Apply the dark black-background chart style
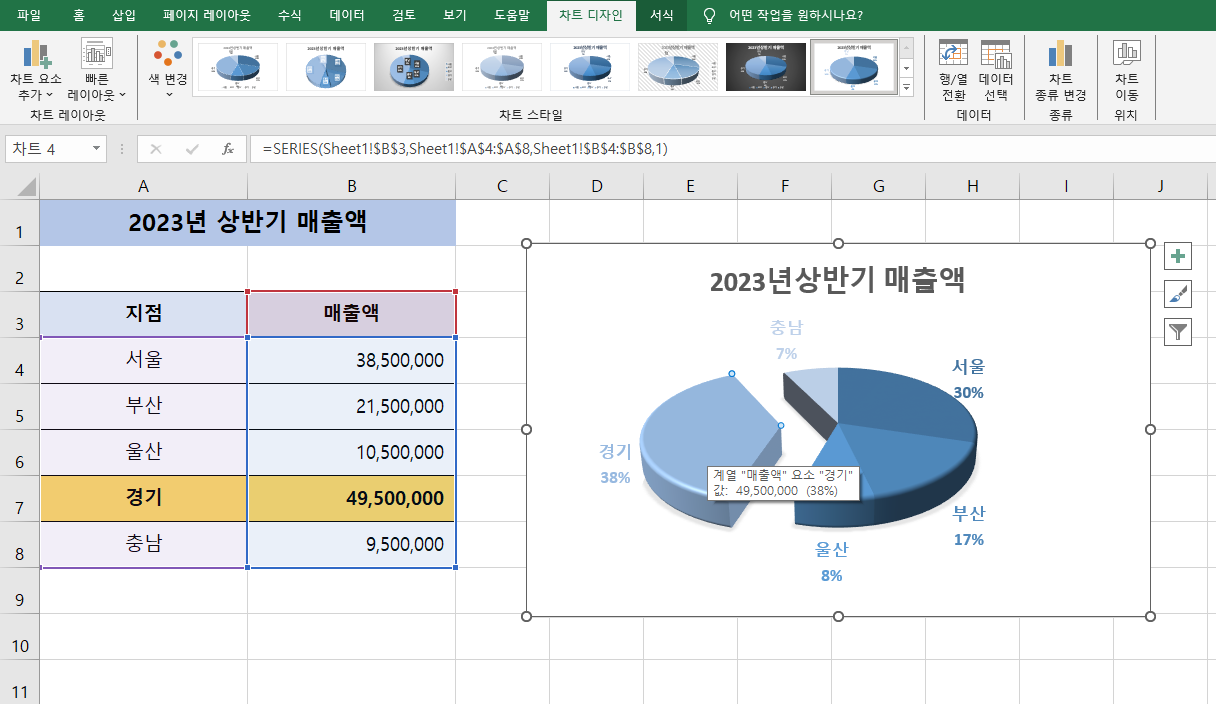Image resolution: width=1216 pixels, height=704 pixels. click(x=766, y=67)
